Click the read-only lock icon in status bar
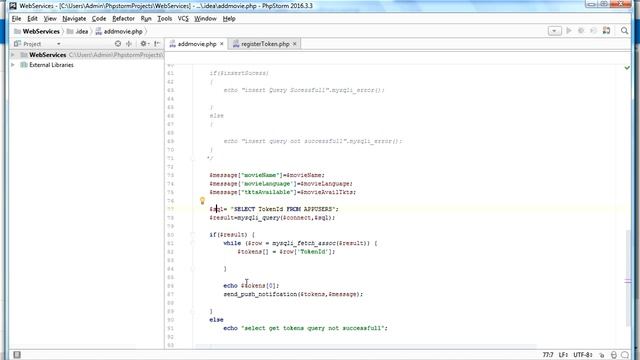This screenshot has height=360, width=640. click(x=601, y=355)
